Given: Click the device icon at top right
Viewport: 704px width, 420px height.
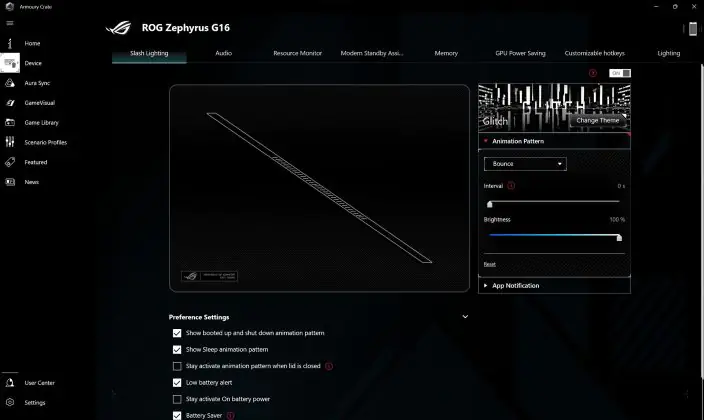Looking at the screenshot, I should [693, 29].
